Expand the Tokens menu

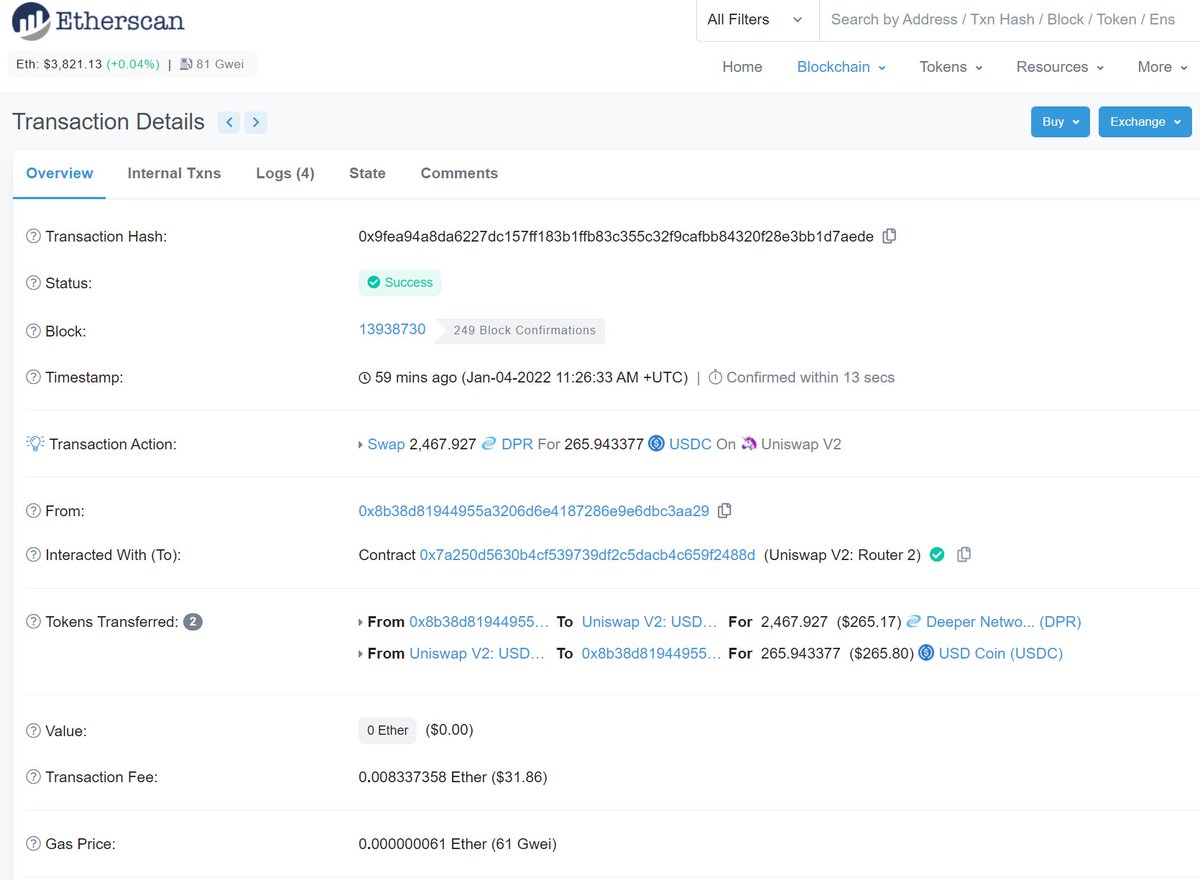pyautogui.click(x=951, y=67)
